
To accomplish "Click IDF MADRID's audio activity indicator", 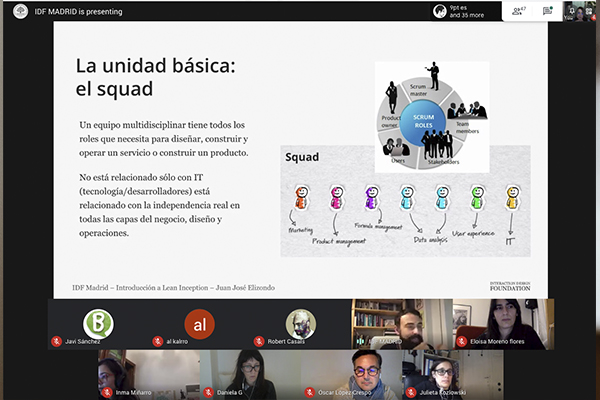I will pyautogui.click(x=360, y=342).
